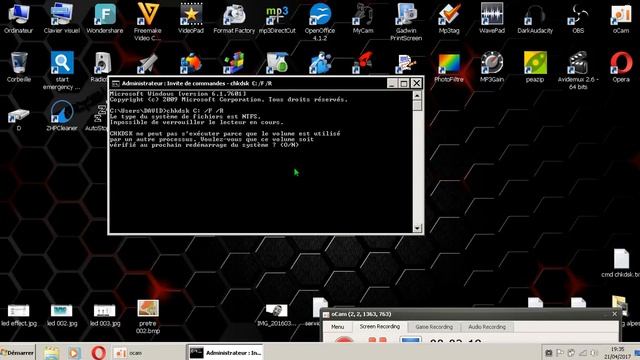Open the DarkAudacity icon
This screenshot has height=360, width=640.
click(535, 19)
